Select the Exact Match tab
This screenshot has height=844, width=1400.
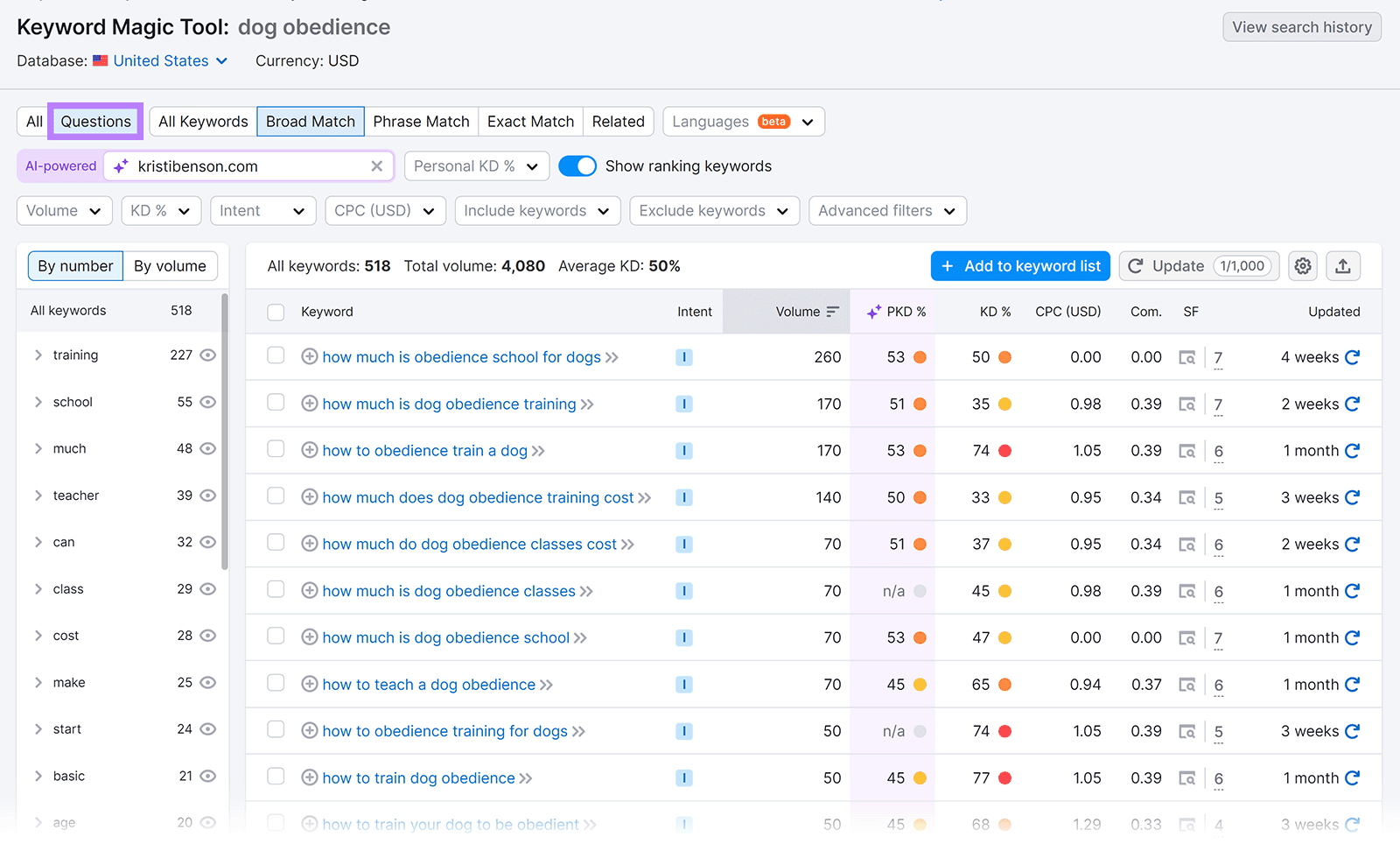coord(529,121)
